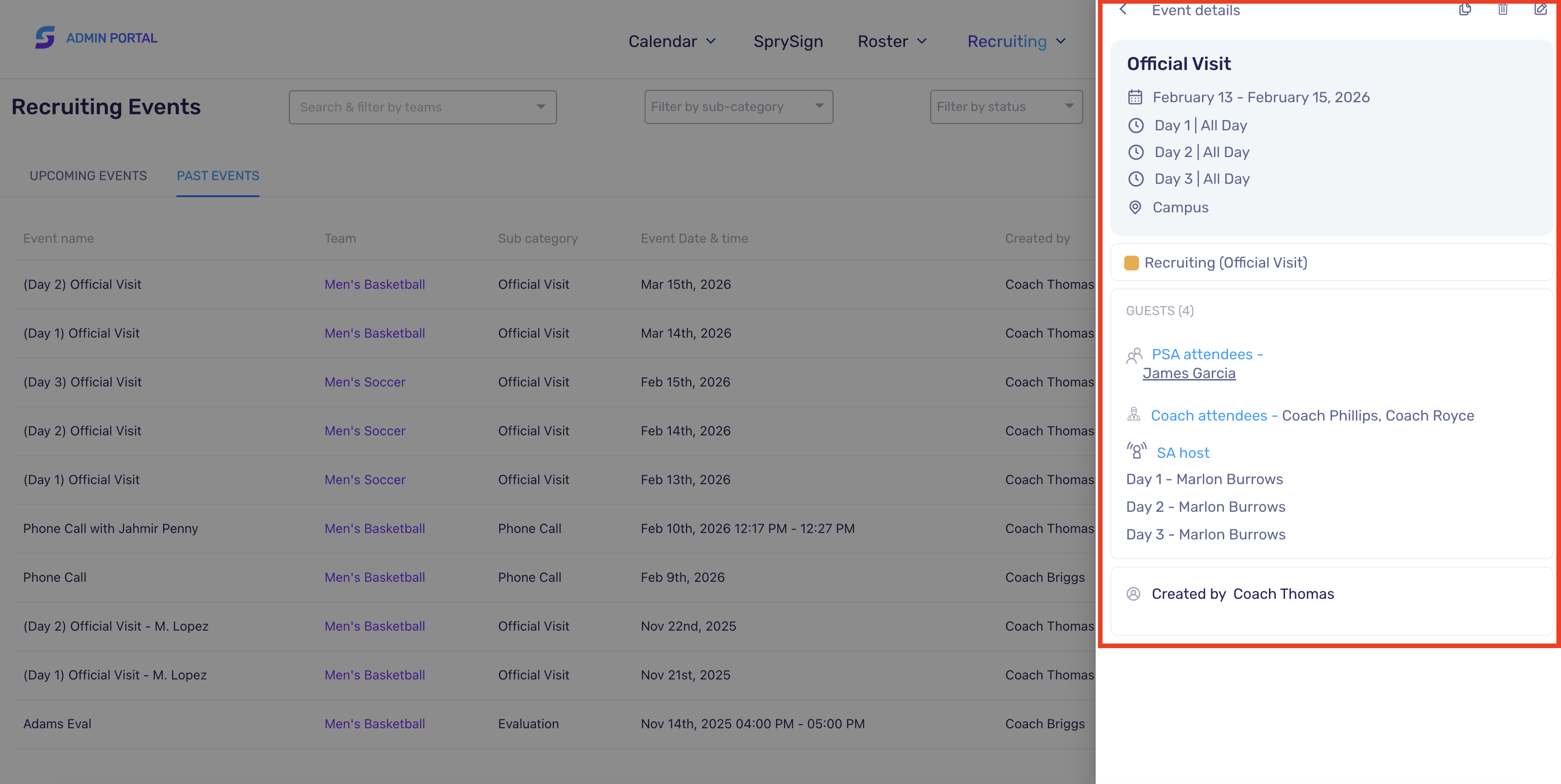
Task: Open the Filter by sub-category dropdown
Action: (738, 106)
